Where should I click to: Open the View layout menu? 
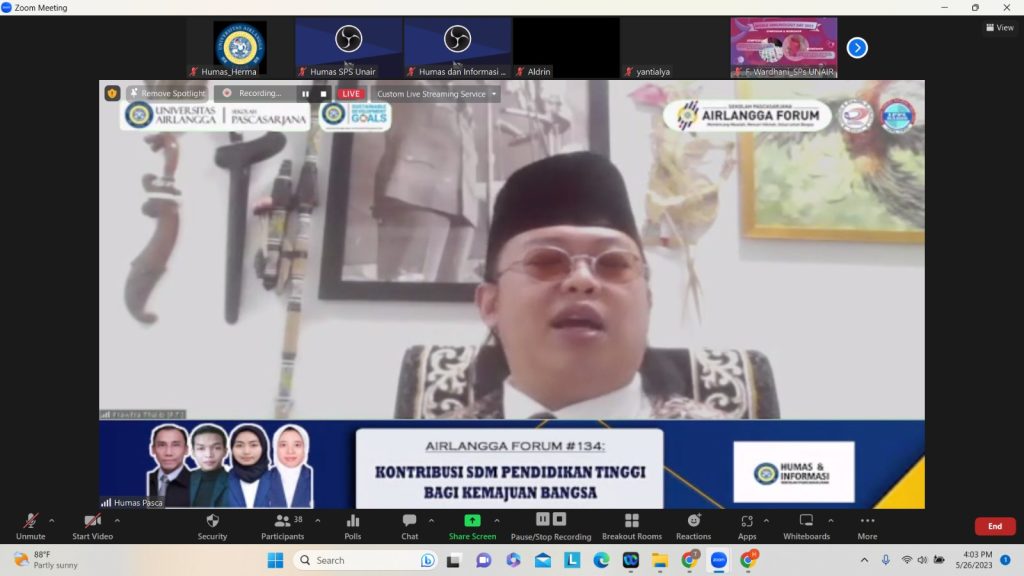(x=999, y=27)
